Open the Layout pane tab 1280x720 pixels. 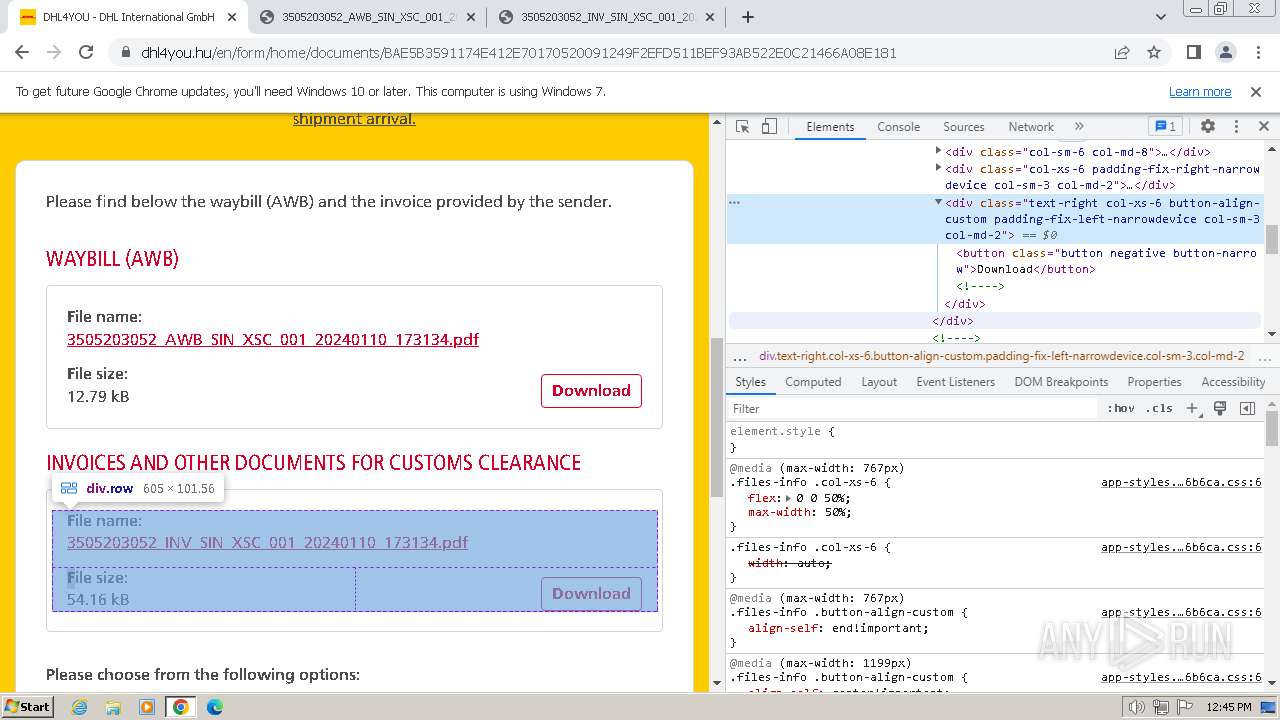coord(879,382)
